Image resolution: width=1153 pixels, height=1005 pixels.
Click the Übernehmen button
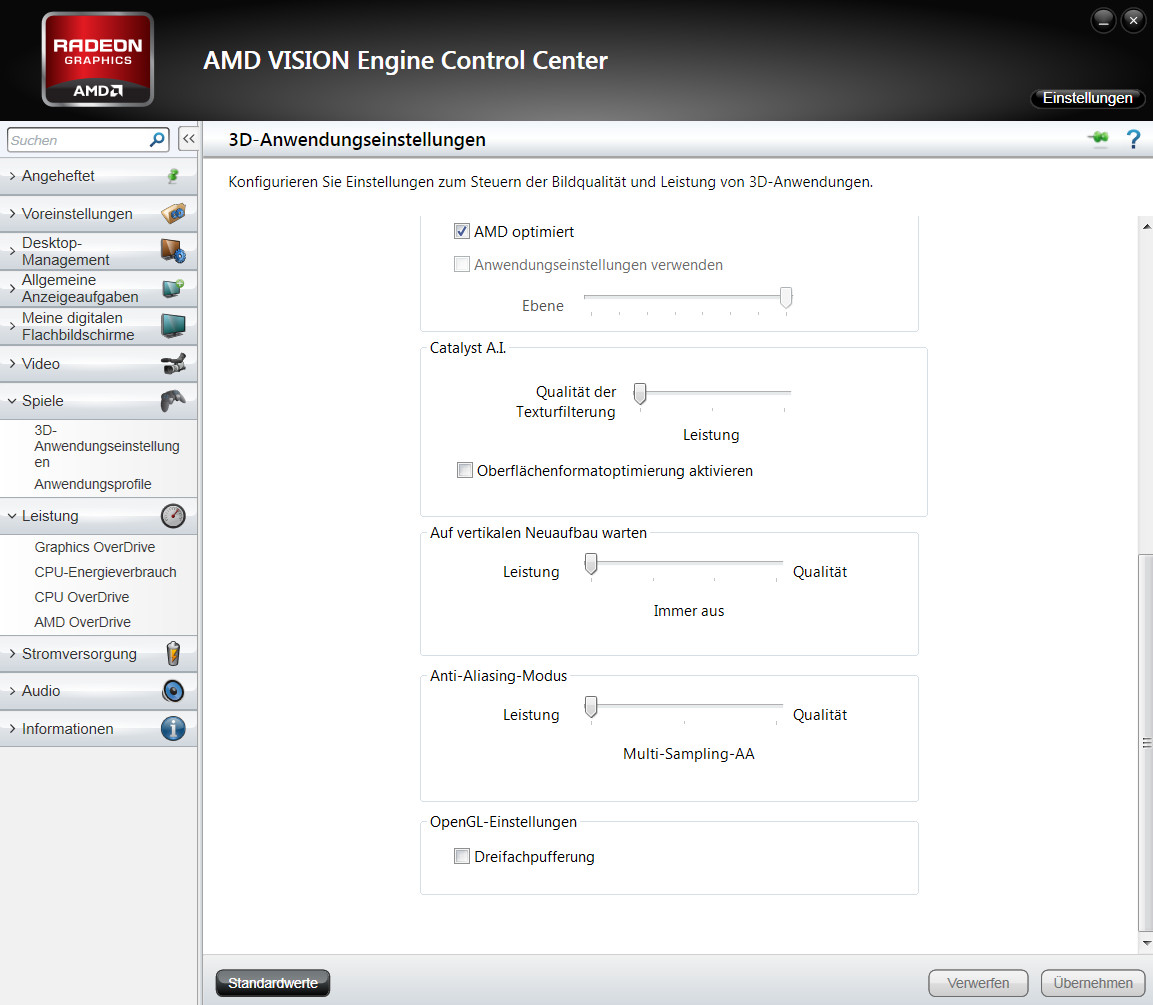tap(1093, 983)
